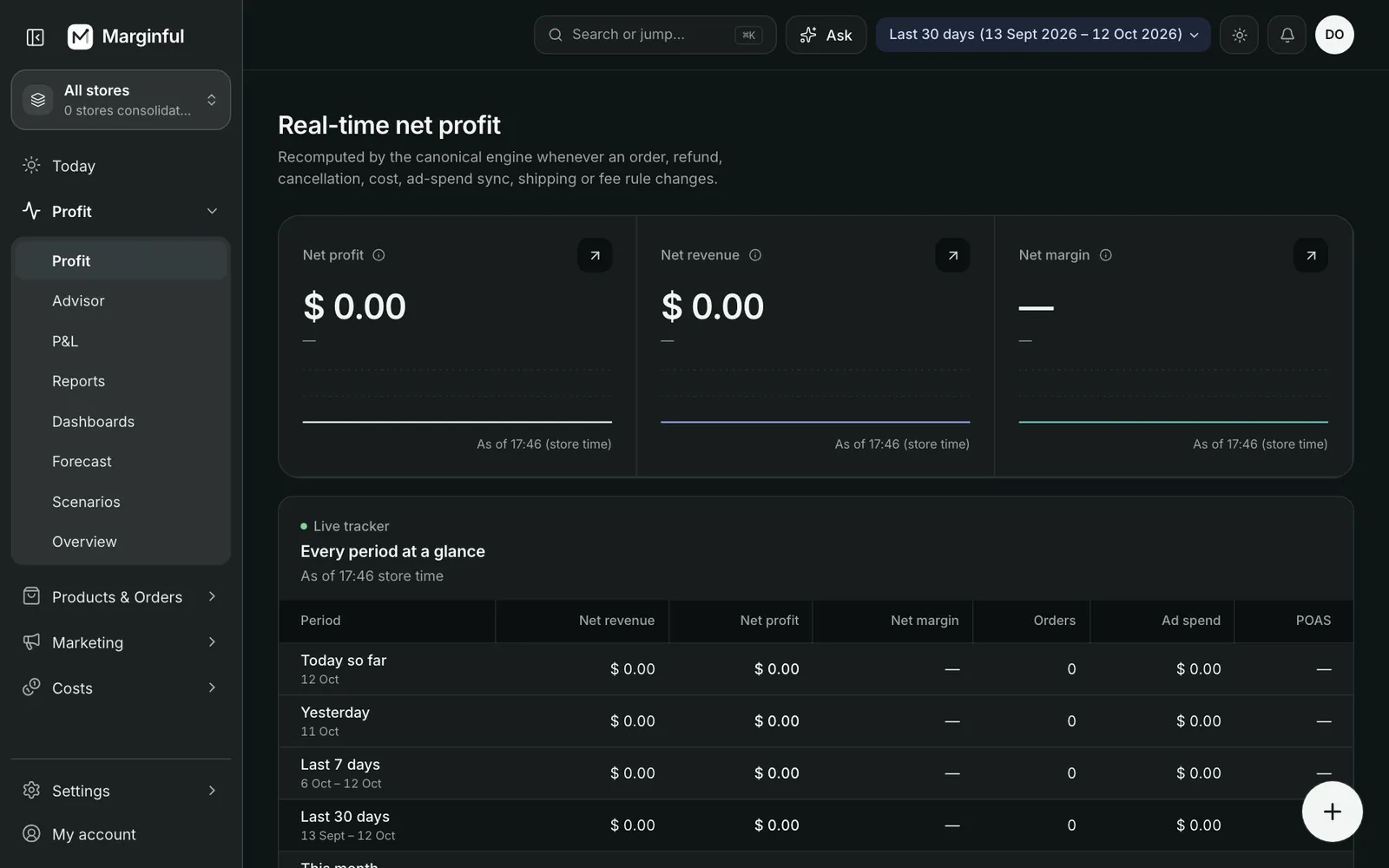Collapse the Profit section chevron
The height and width of the screenshot is (868, 1389).
(212, 211)
